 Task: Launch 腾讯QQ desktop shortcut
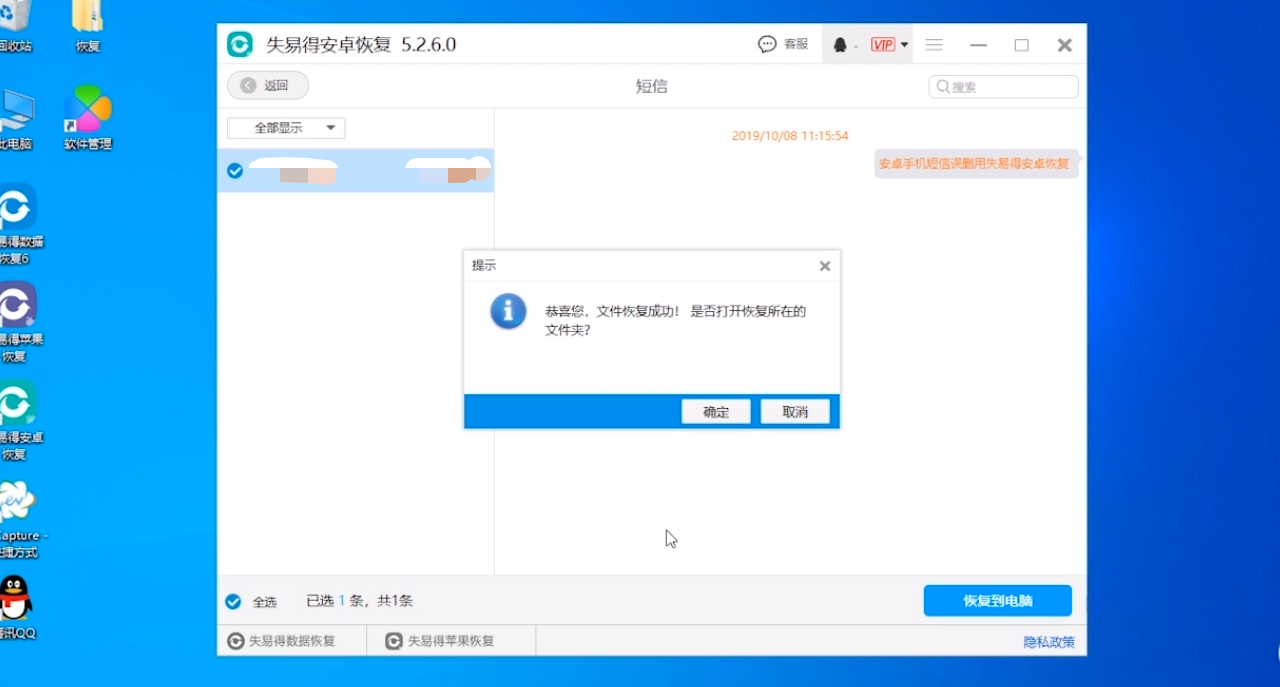(x=18, y=608)
